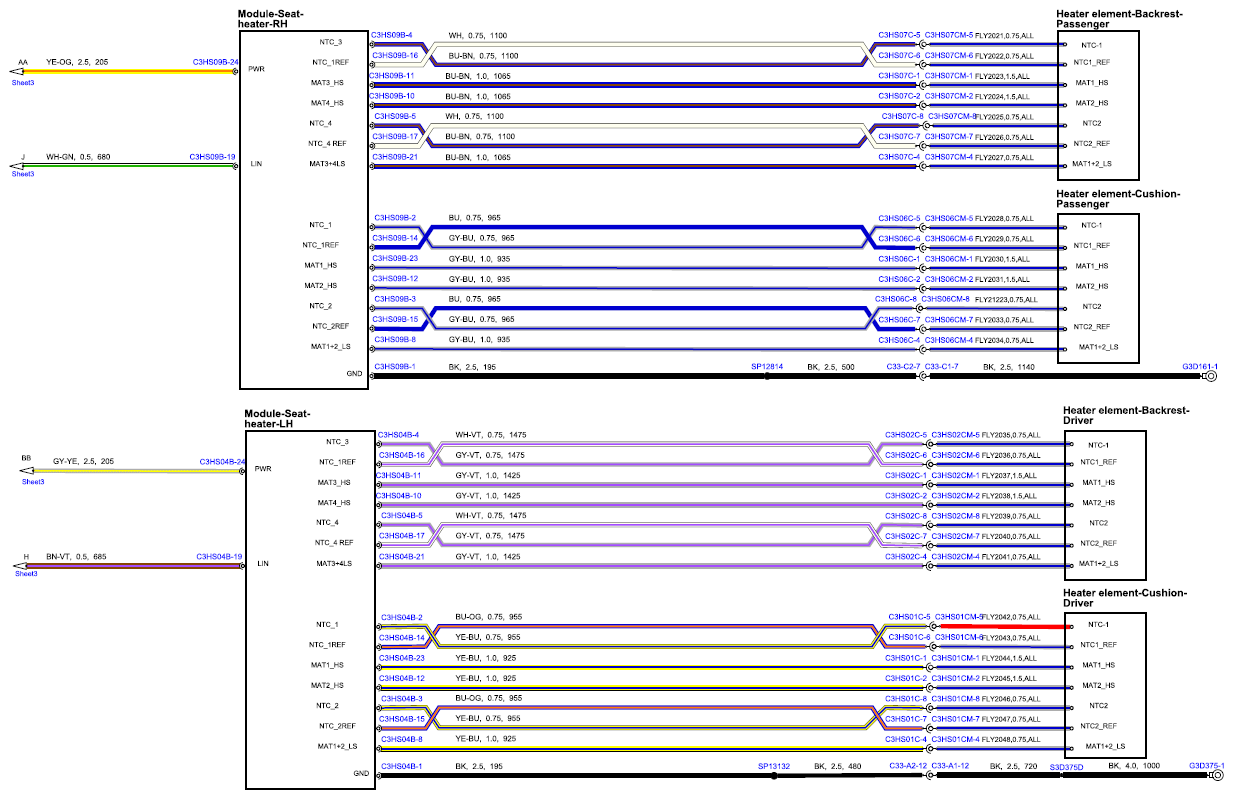
Task: Select wire label BK, 2.5, 1140
Action: (1008, 367)
